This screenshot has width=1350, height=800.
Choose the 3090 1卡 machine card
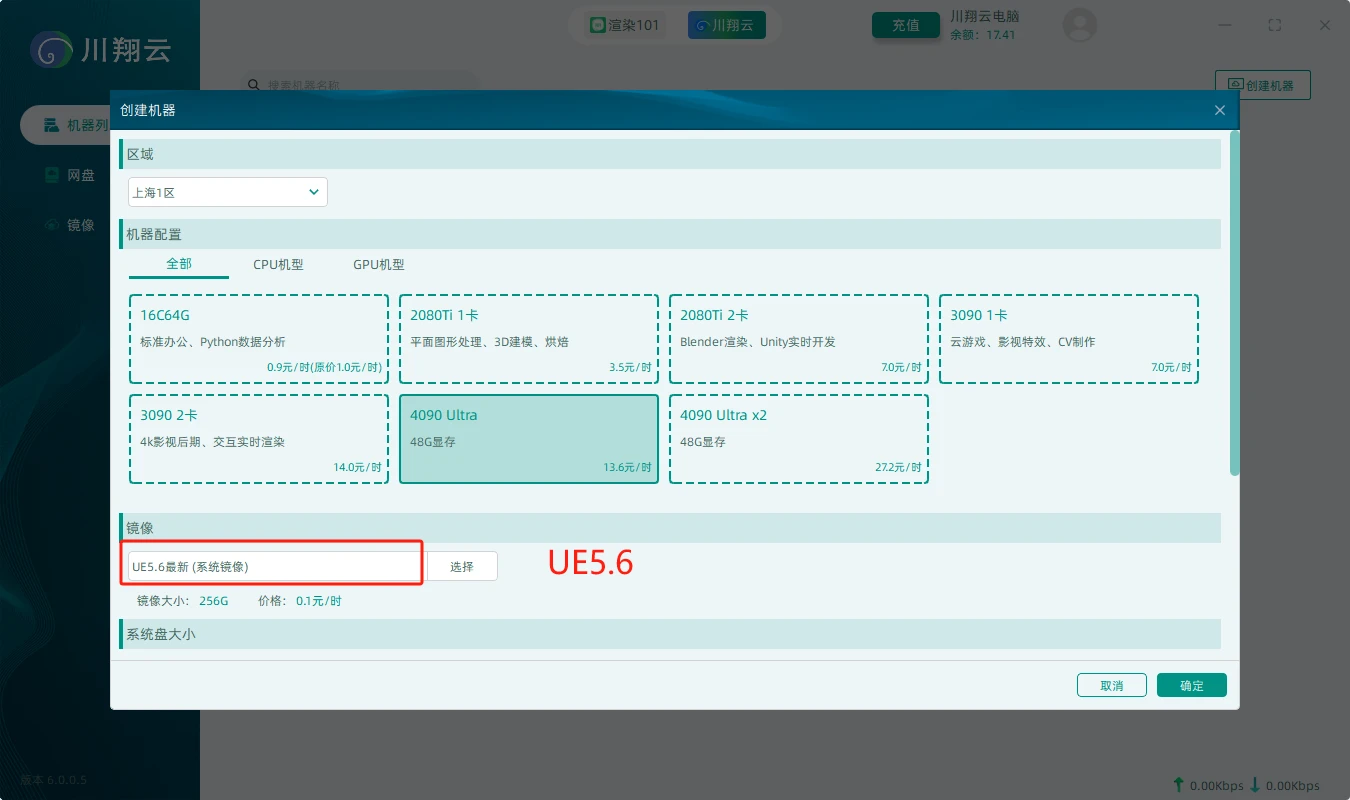tap(1069, 339)
